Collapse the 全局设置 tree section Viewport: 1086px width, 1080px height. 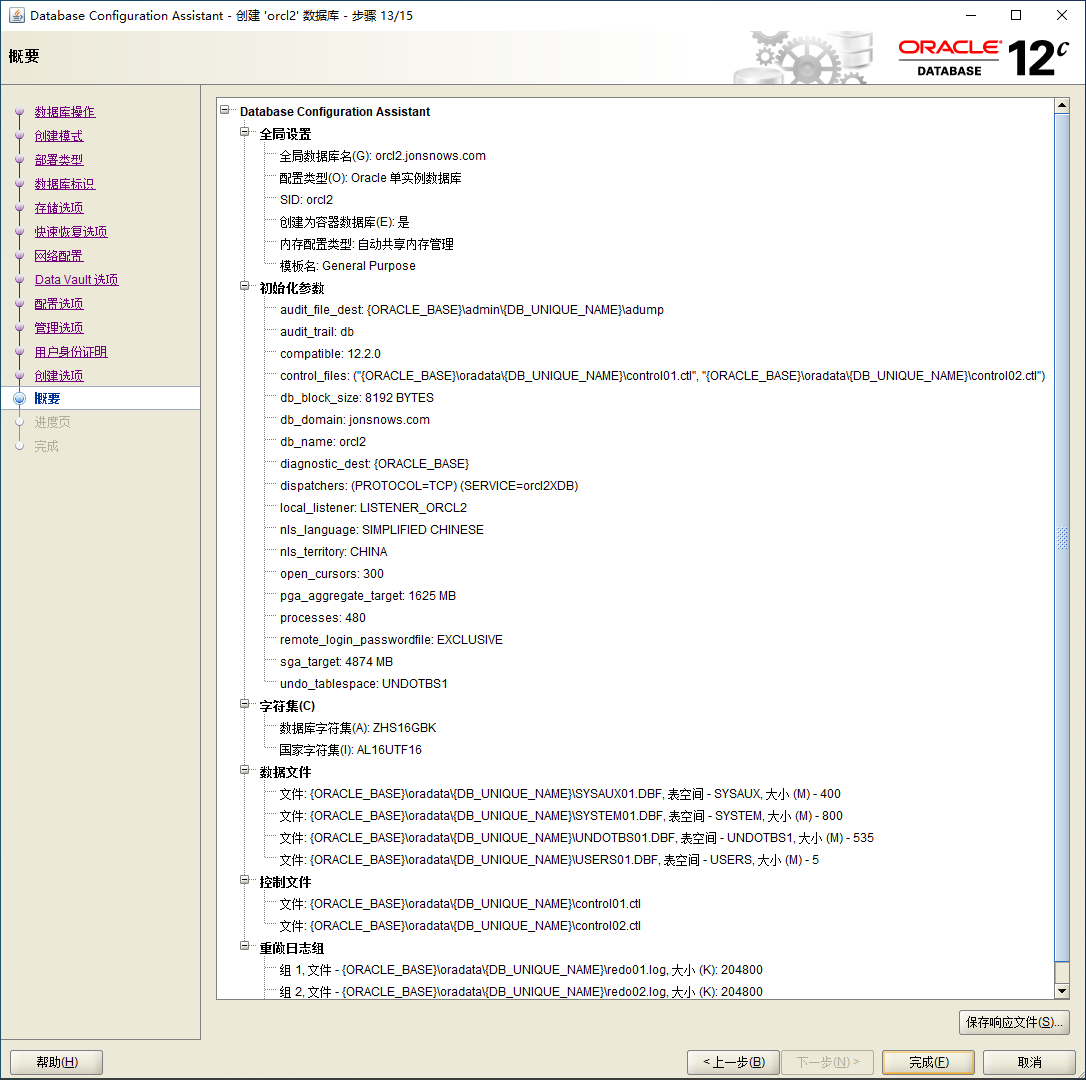click(x=245, y=133)
